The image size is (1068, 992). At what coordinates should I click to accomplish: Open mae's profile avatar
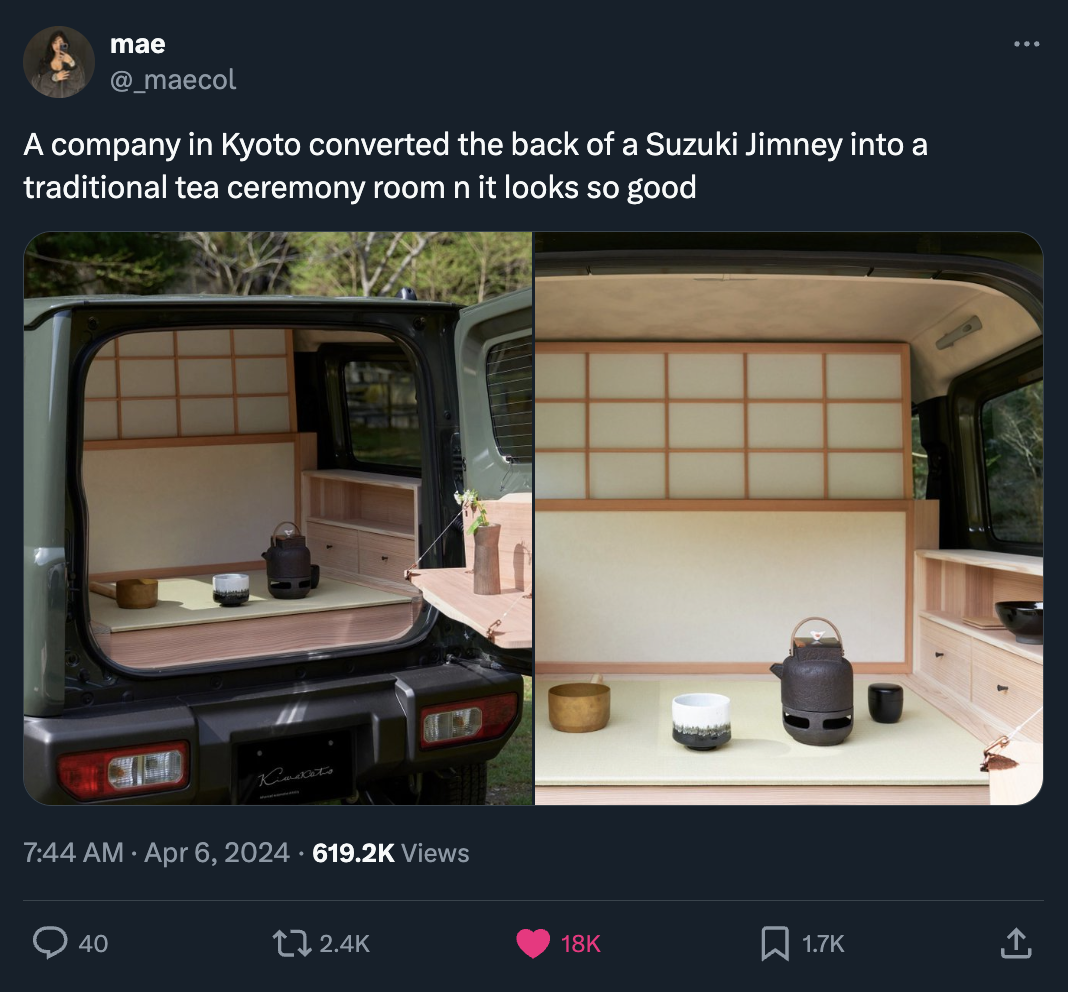click(x=59, y=62)
